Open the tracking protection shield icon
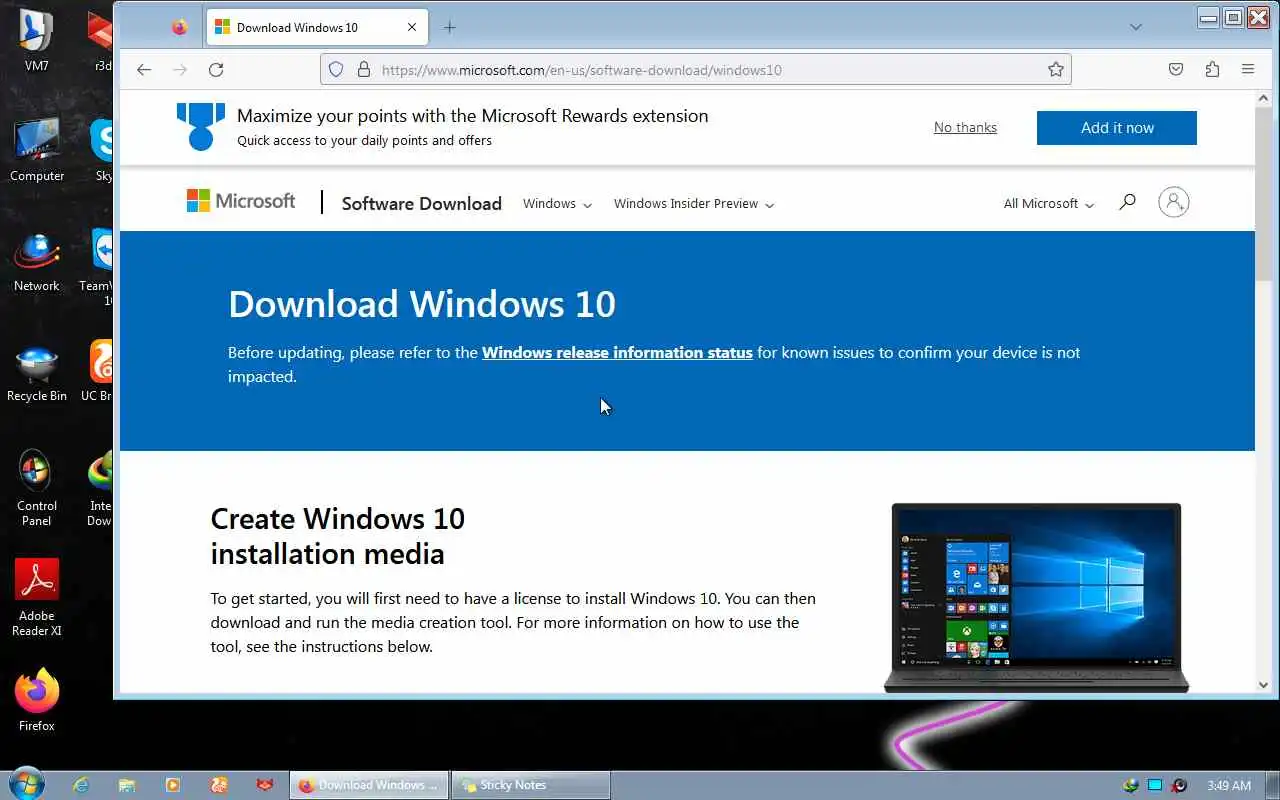 click(336, 69)
